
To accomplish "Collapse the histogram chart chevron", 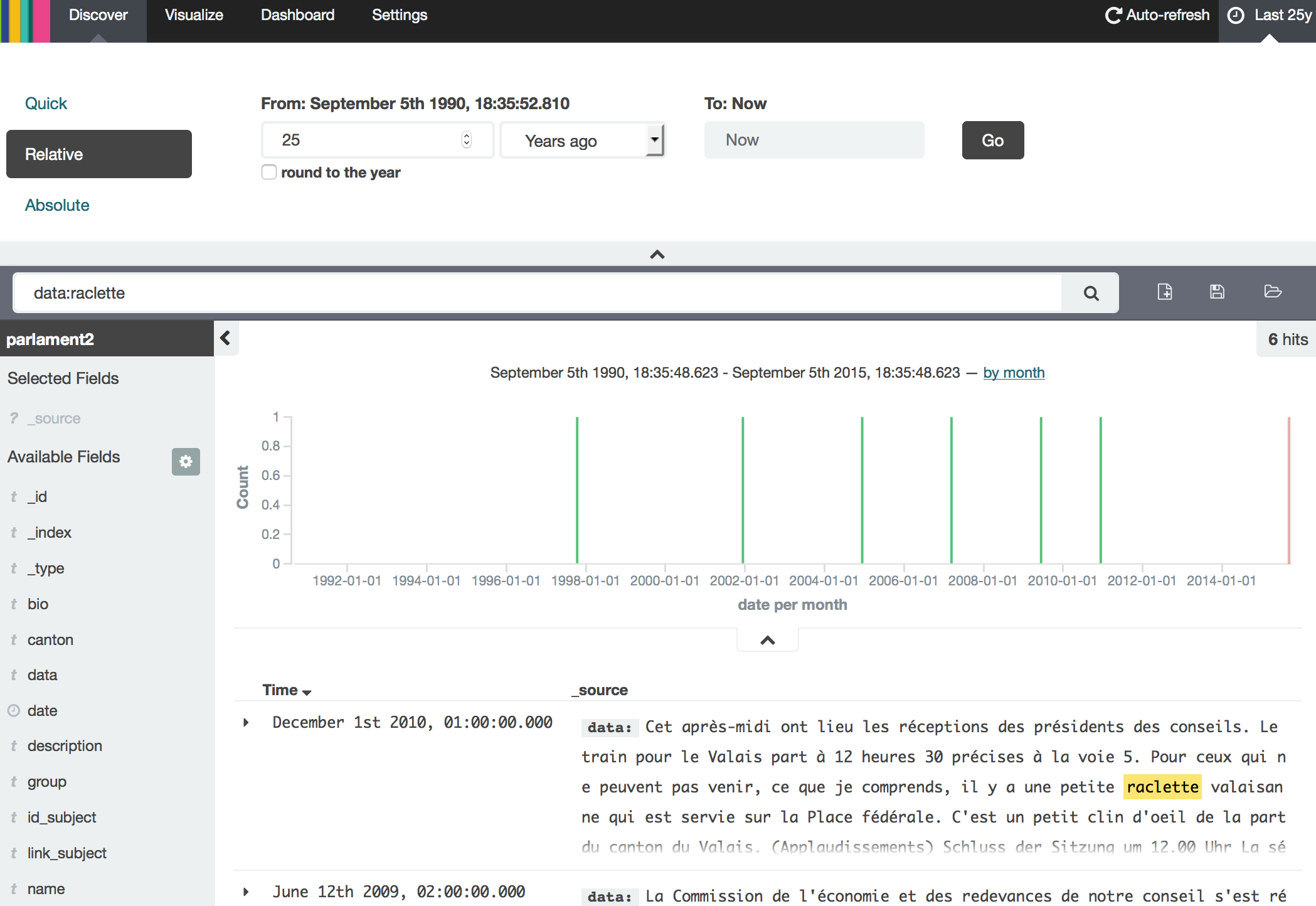I will [767, 641].
